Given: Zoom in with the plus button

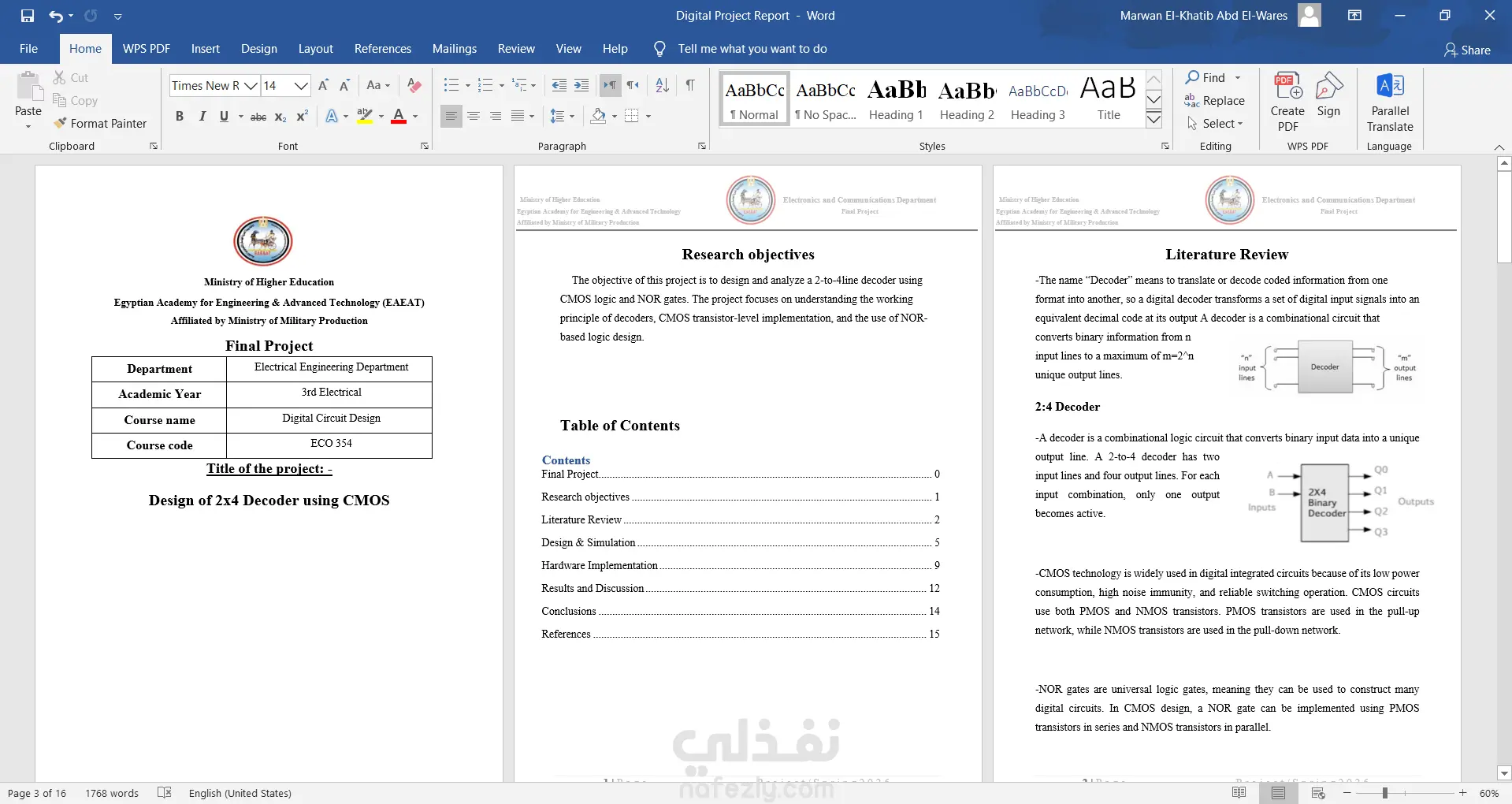Looking at the screenshot, I should (x=1463, y=793).
